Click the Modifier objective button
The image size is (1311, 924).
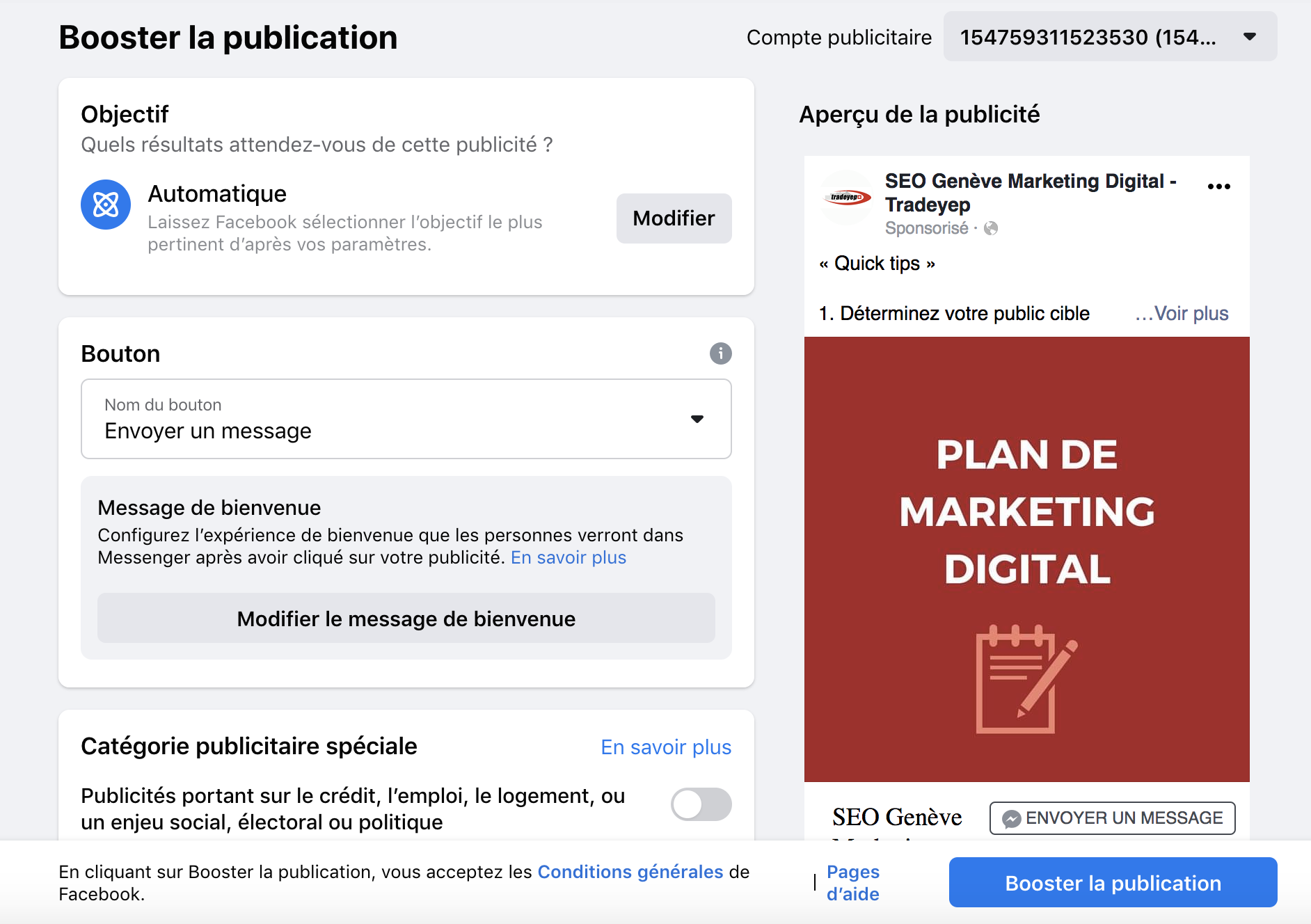pos(674,218)
